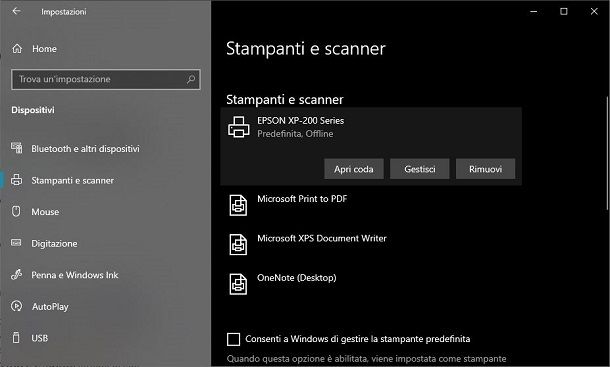Screen dimensions: 610x367
Task: Click the AutoPlay icon
Action: 16,306
